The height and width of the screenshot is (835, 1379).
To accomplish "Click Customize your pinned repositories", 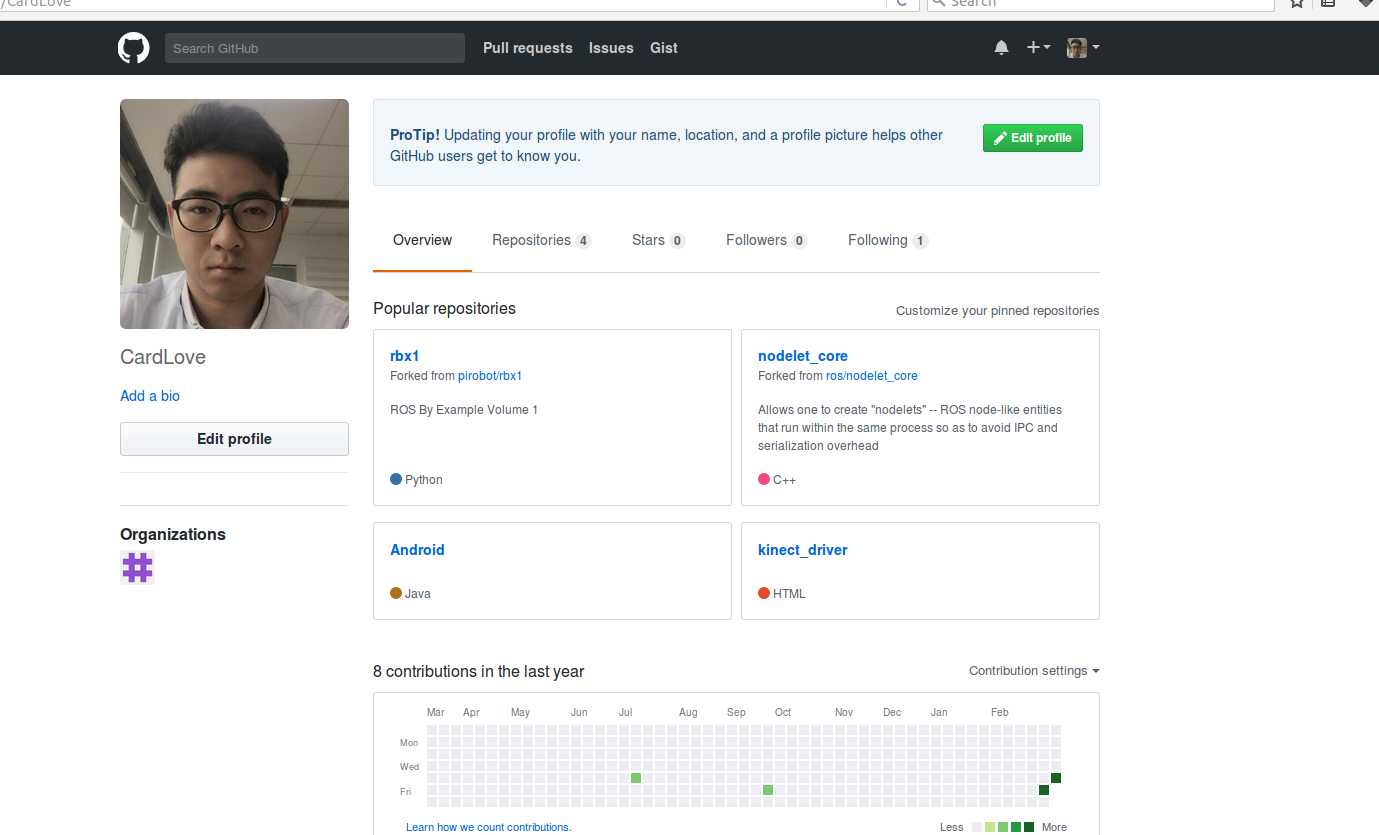I will [x=997, y=311].
